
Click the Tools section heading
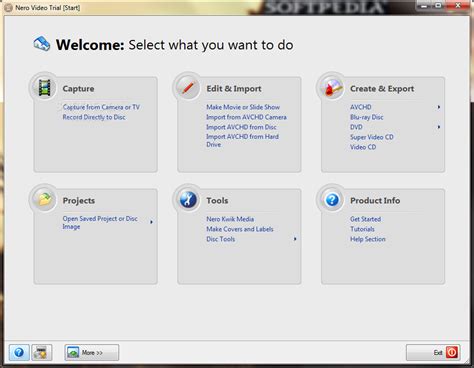coord(217,200)
